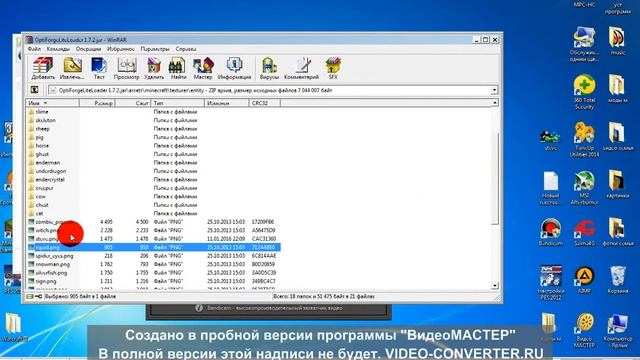Open TuneUp Utilities 2014 desktop icon
This screenshot has height=360, width=640.
[x=584, y=140]
